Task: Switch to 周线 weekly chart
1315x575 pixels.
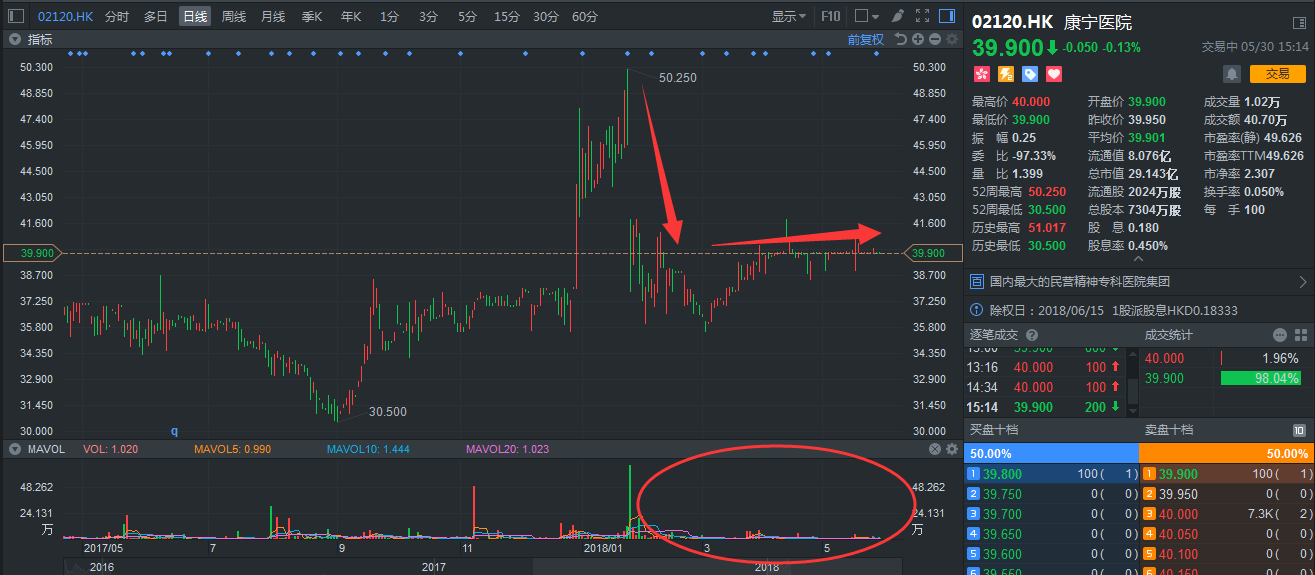Action: [233, 16]
